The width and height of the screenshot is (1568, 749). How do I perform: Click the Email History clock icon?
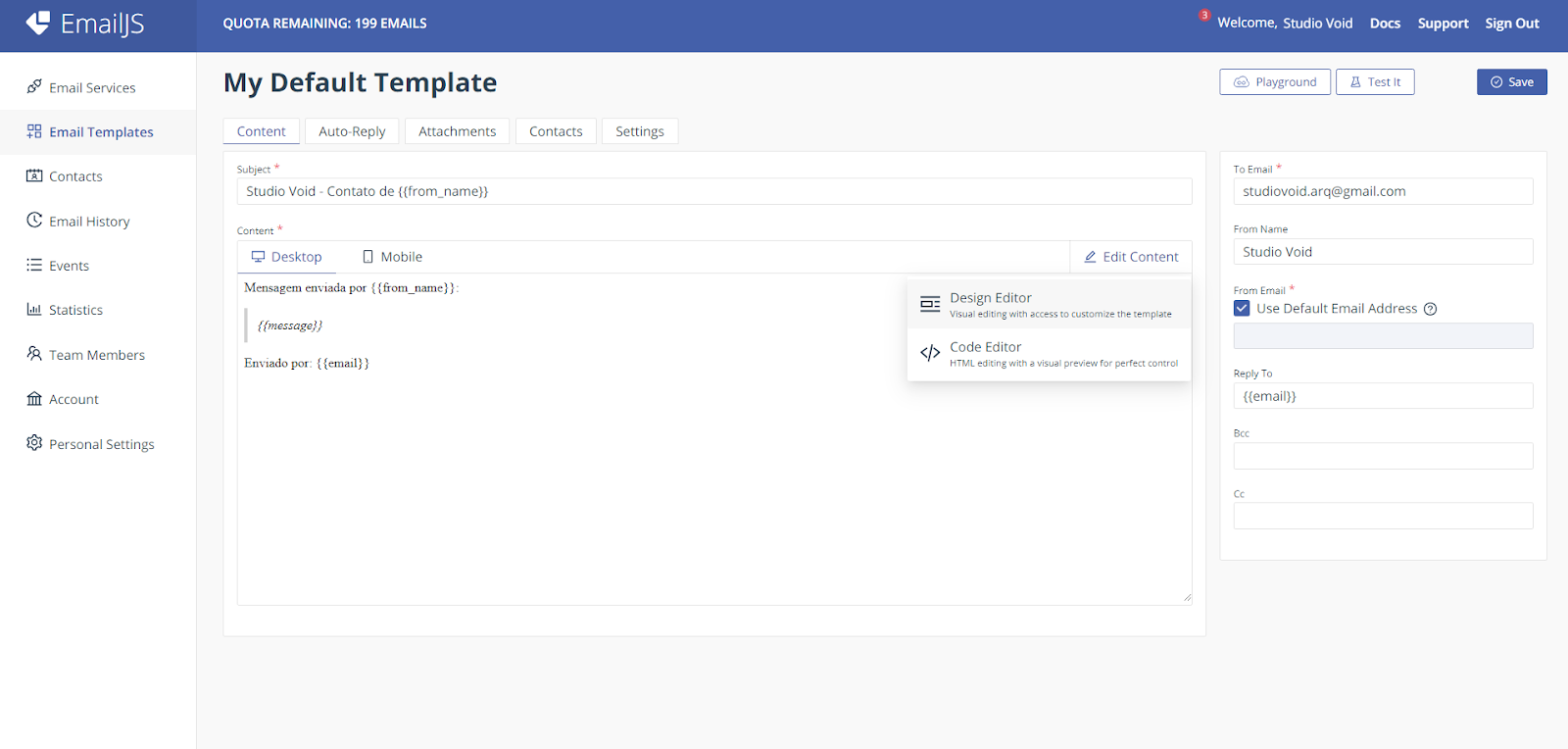(x=34, y=220)
